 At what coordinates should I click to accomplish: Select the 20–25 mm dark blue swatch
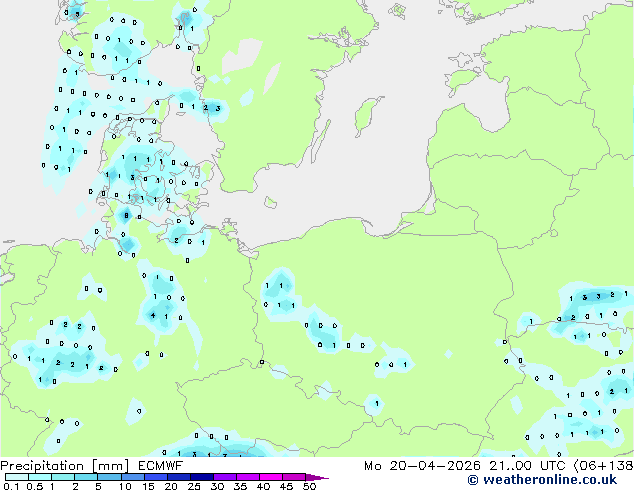click(x=179, y=477)
